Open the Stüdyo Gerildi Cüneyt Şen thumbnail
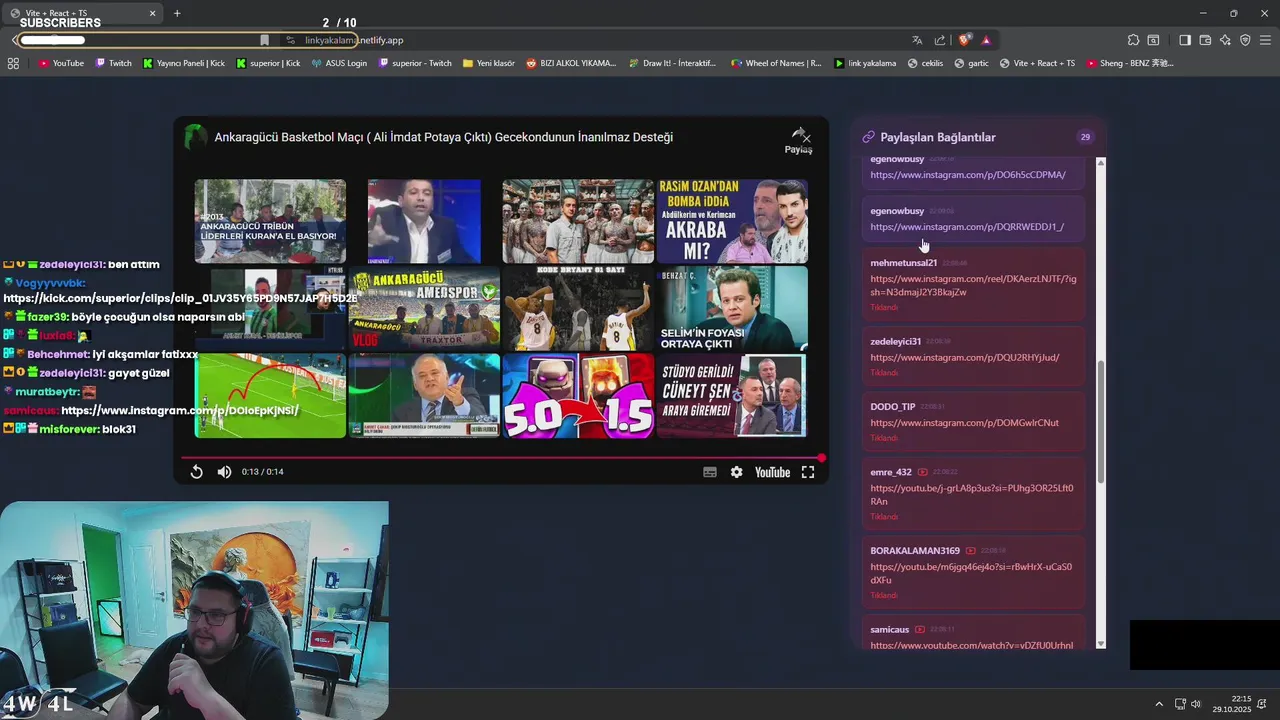The height and width of the screenshot is (720, 1280). [x=732, y=395]
